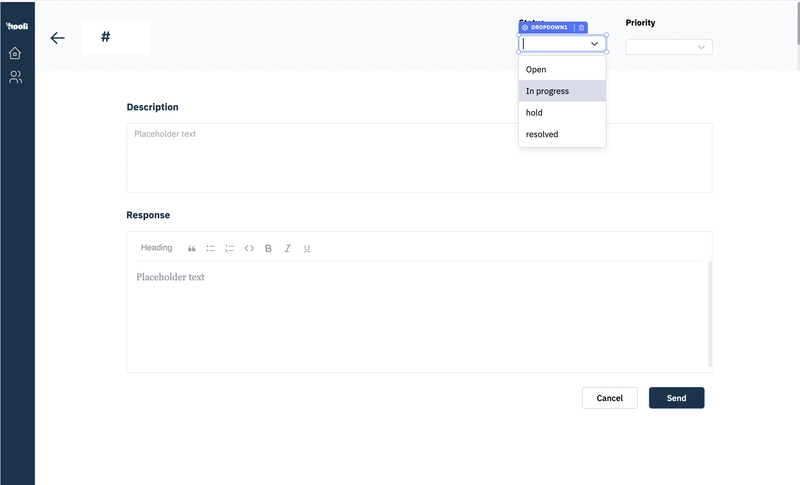Toggle code block formatting
The width and height of the screenshot is (800, 485).
pos(249,248)
